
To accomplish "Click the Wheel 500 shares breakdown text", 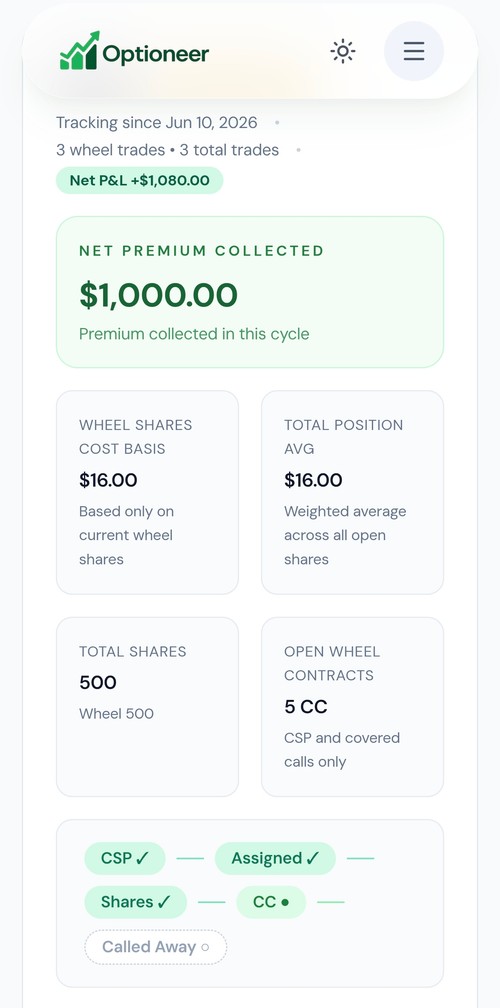I will point(116,714).
